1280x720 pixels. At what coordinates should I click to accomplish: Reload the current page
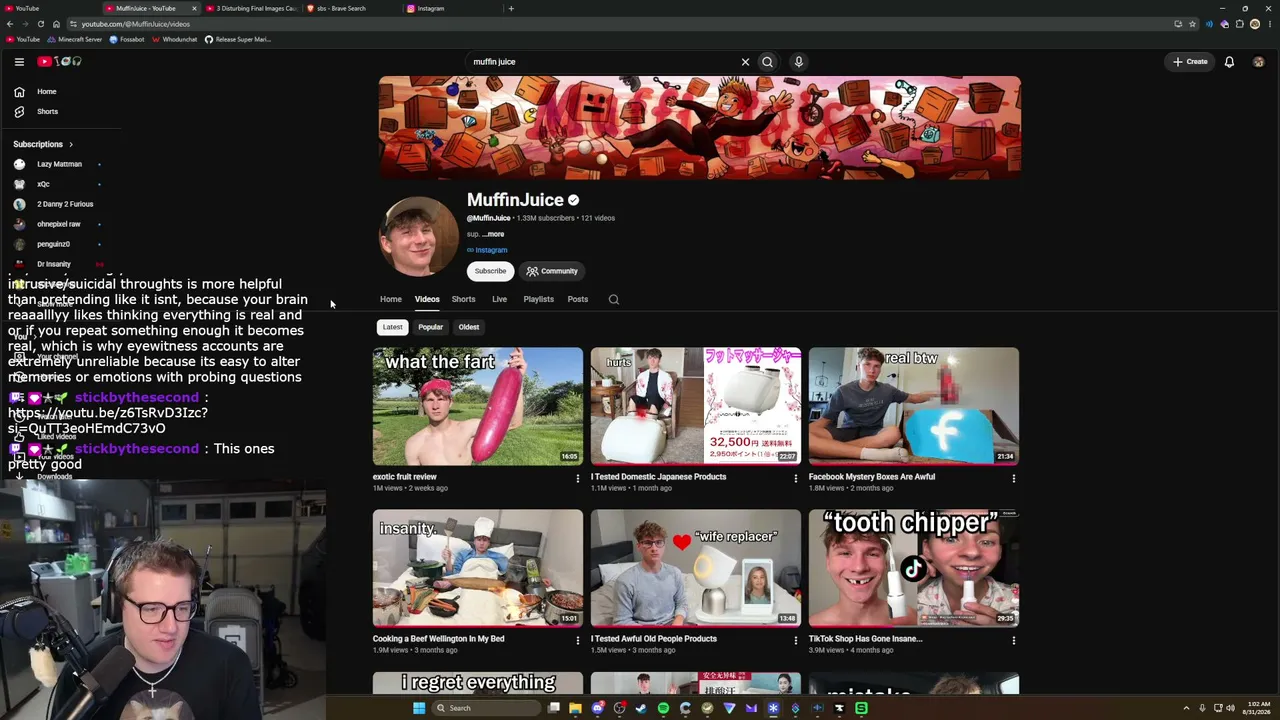pos(40,24)
